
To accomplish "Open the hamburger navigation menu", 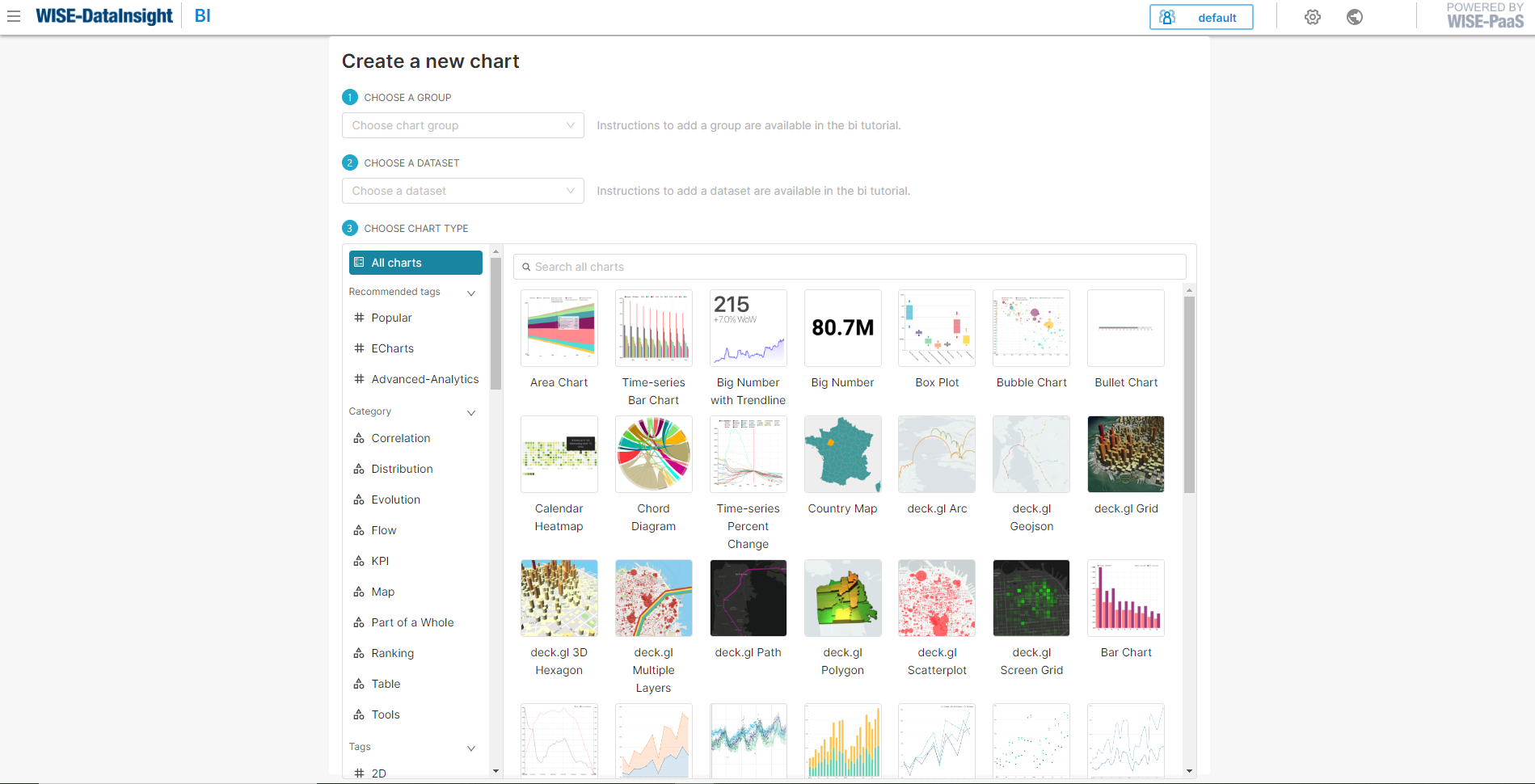I will [x=14, y=16].
